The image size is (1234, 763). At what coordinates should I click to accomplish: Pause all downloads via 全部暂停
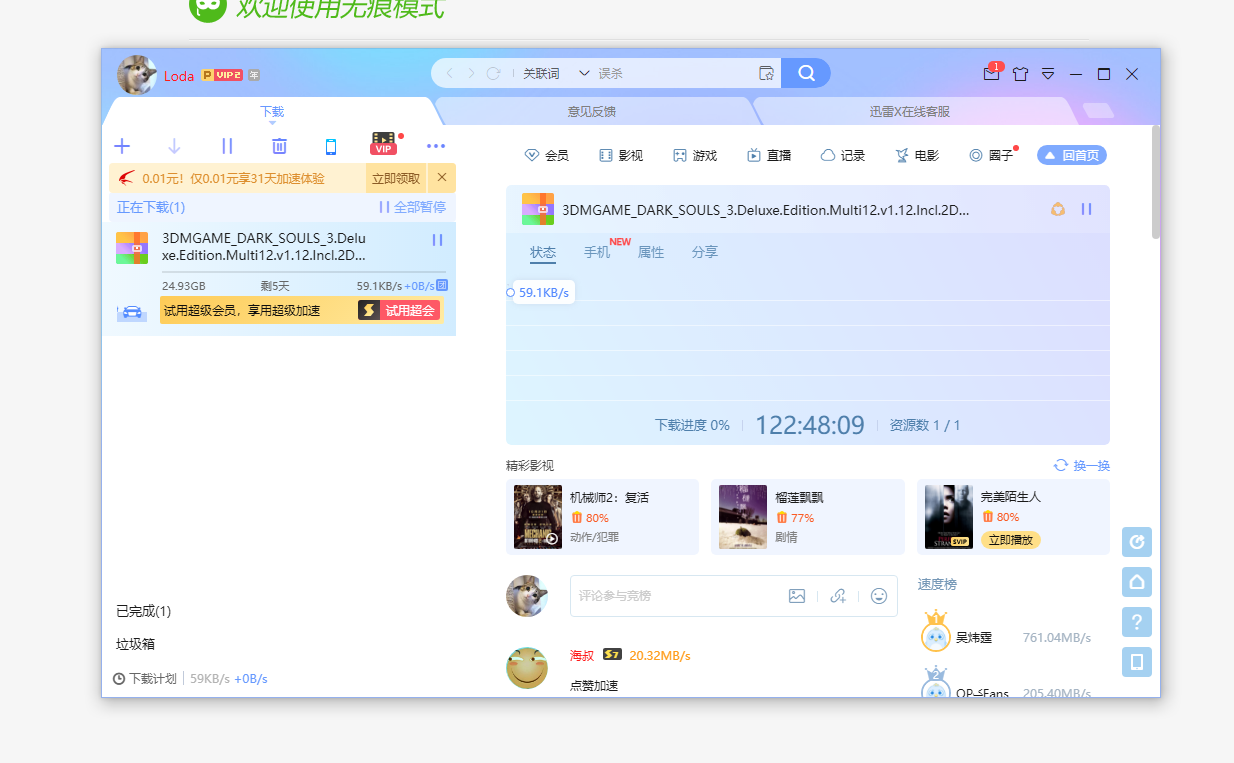tap(422, 206)
